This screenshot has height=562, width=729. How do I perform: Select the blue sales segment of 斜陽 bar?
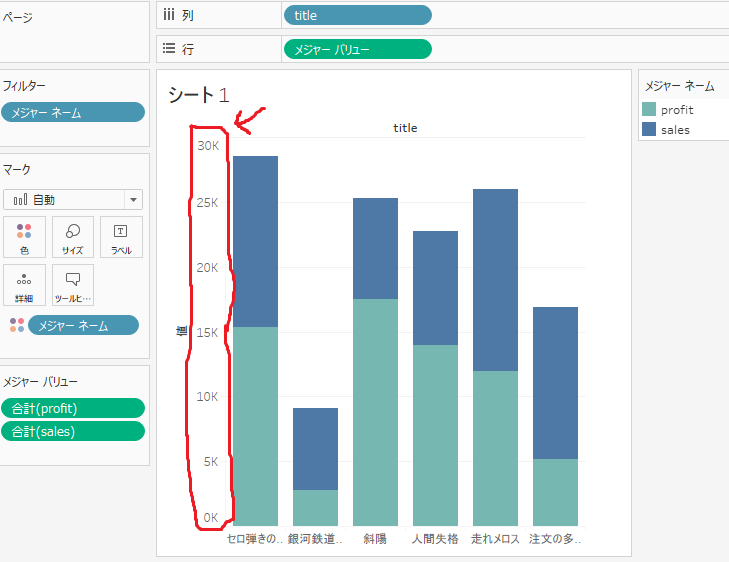tap(375, 249)
